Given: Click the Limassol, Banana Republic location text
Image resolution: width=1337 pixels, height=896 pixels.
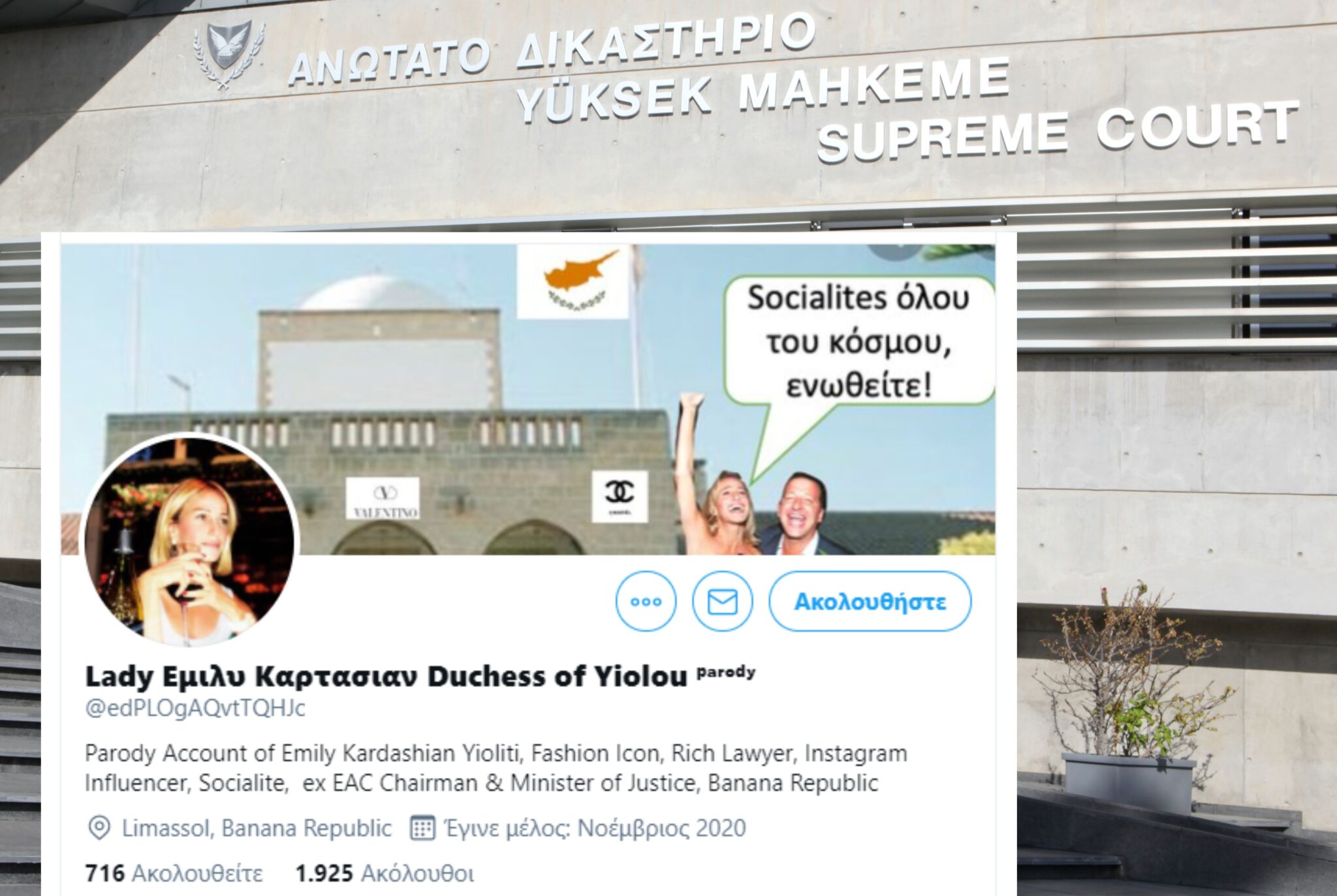Looking at the screenshot, I should [x=257, y=828].
